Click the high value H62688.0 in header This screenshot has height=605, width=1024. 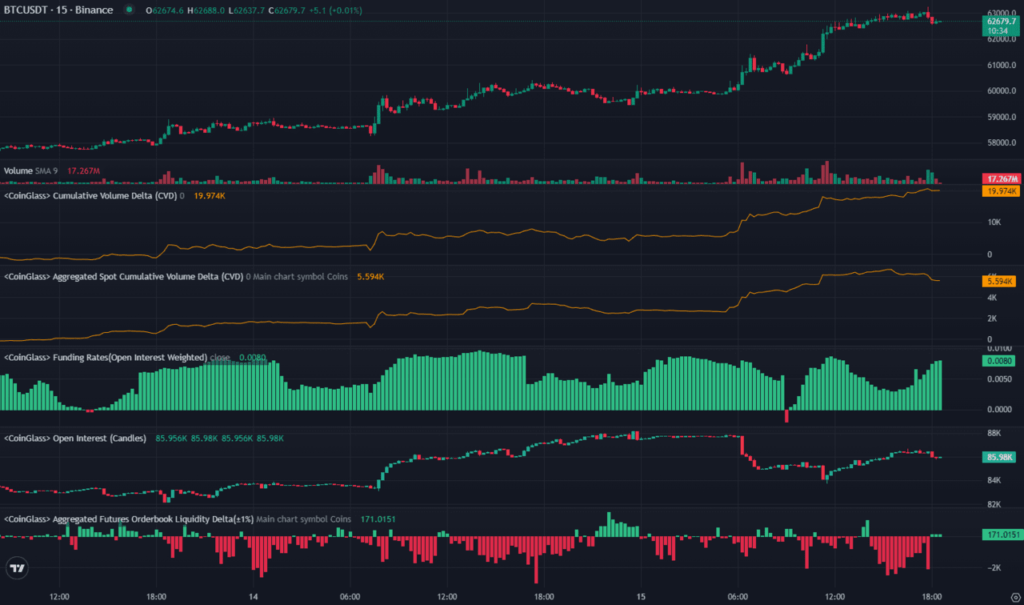(x=206, y=10)
